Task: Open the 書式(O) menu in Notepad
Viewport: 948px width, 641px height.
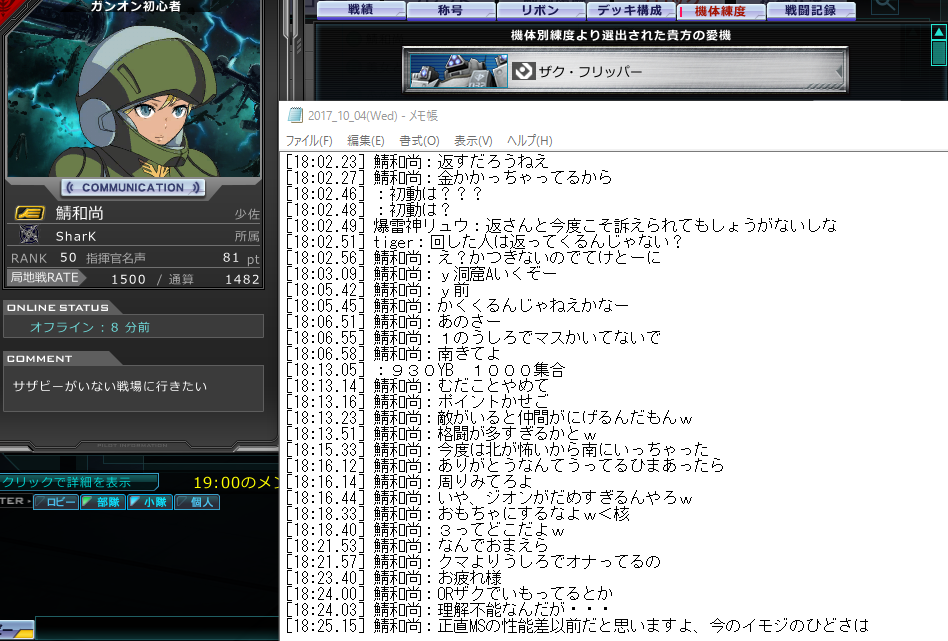Action: [419, 141]
